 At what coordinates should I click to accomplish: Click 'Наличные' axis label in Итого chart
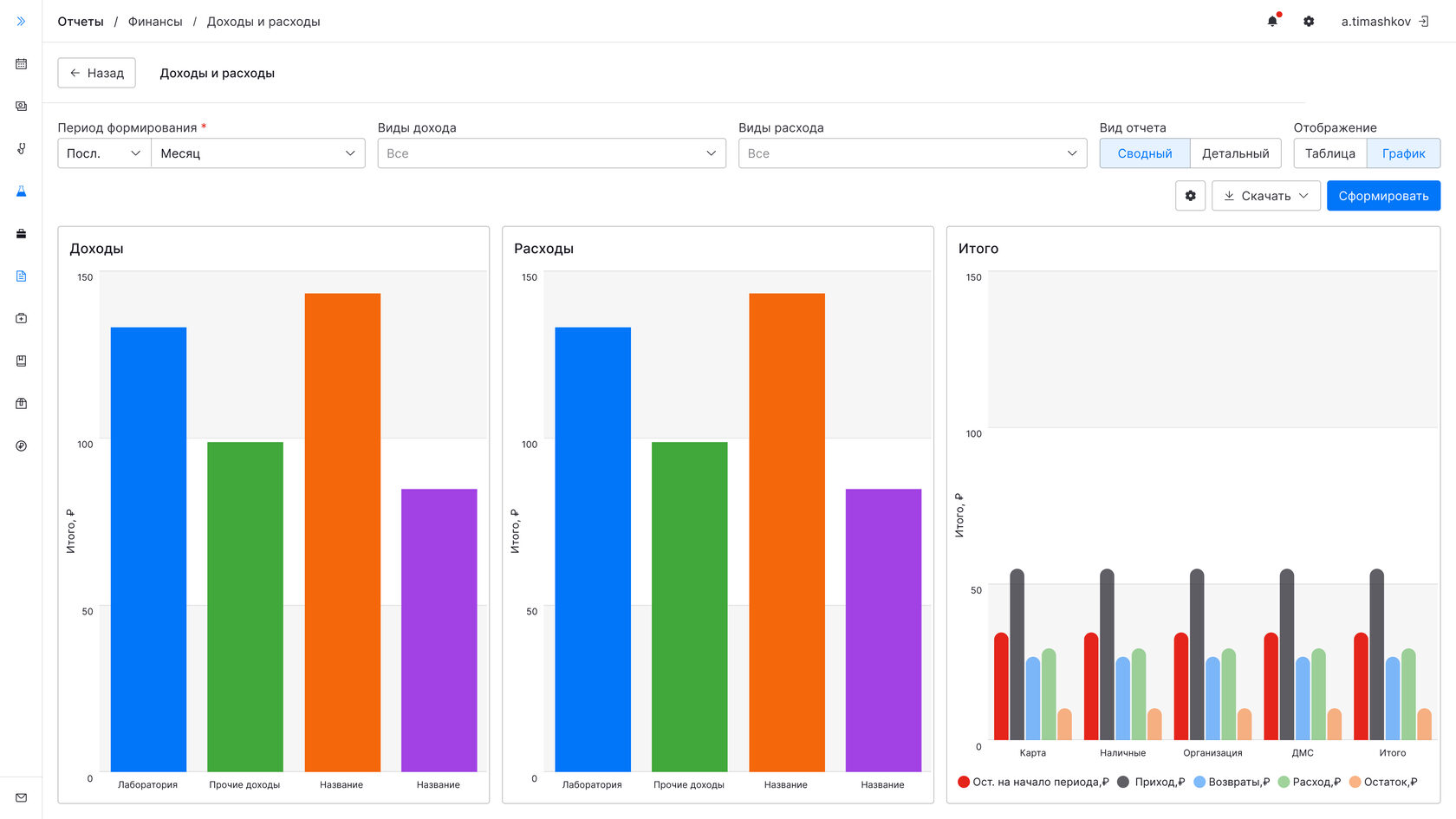[1122, 753]
